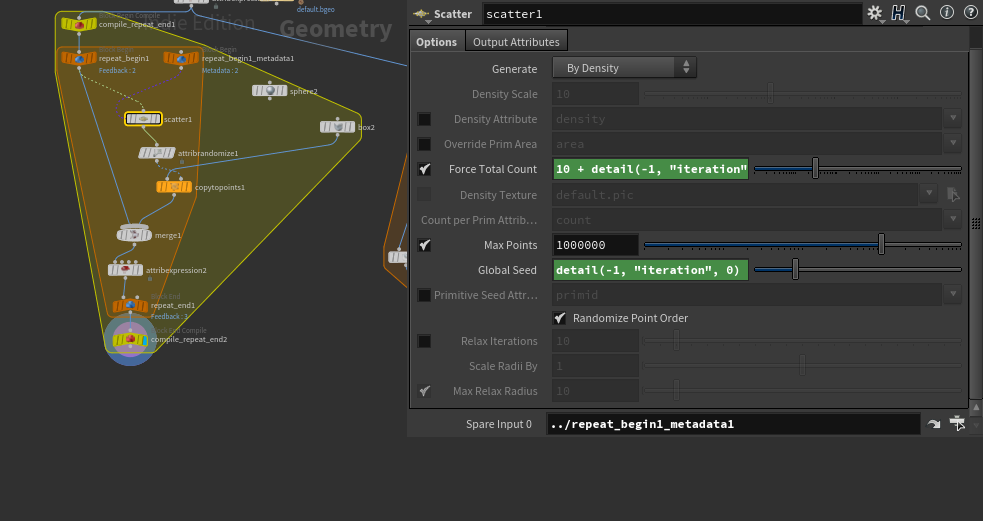
Task: Click the jump-to-operator arrow beside Spare Input 0
Action: 934,424
